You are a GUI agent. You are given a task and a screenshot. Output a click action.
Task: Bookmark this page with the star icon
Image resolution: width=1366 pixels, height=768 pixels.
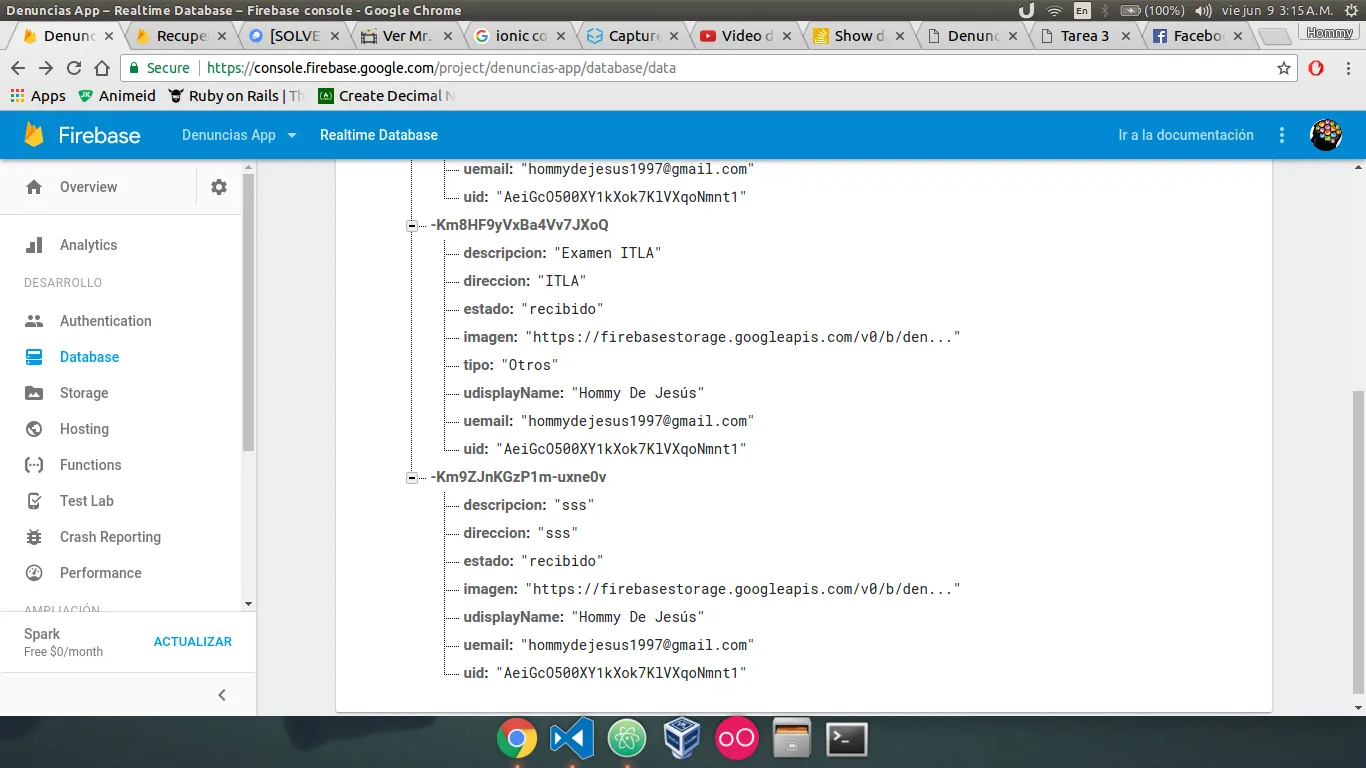click(1284, 68)
